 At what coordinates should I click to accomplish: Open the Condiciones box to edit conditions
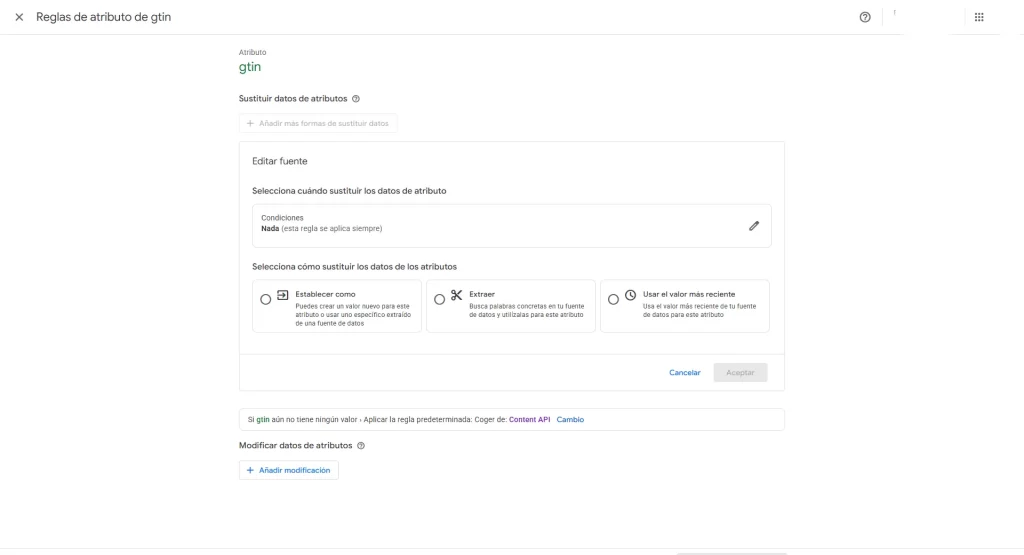[x=511, y=226]
